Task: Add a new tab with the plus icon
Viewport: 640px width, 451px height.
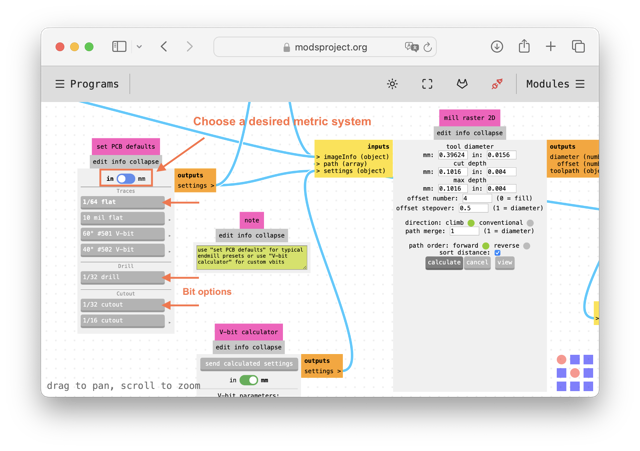Action: click(x=551, y=47)
